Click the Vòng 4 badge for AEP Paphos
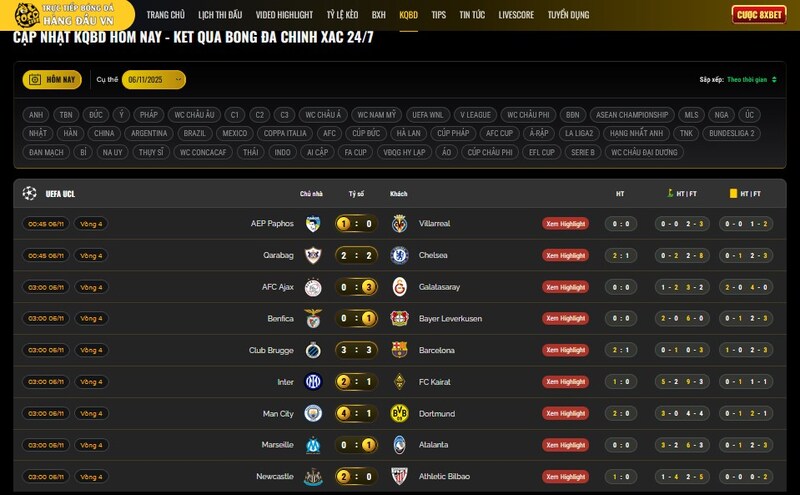The width and height of the screenshot is (800, 495). pos(92,224)
